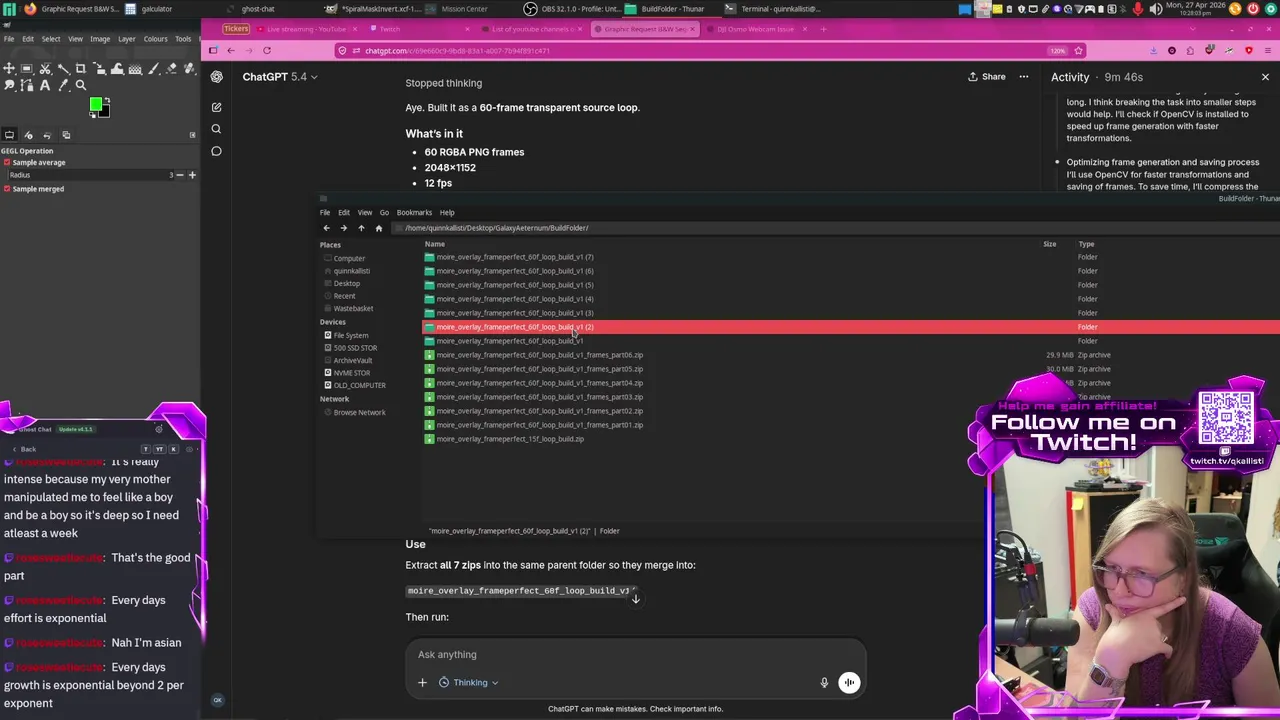Decrease Radius with the minus button
The image size is (1280, 720).
click(179, 175)
